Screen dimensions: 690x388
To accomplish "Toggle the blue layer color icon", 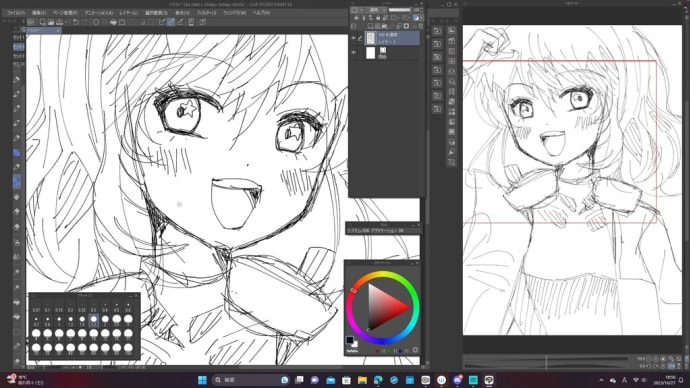I will click(416, 18).
